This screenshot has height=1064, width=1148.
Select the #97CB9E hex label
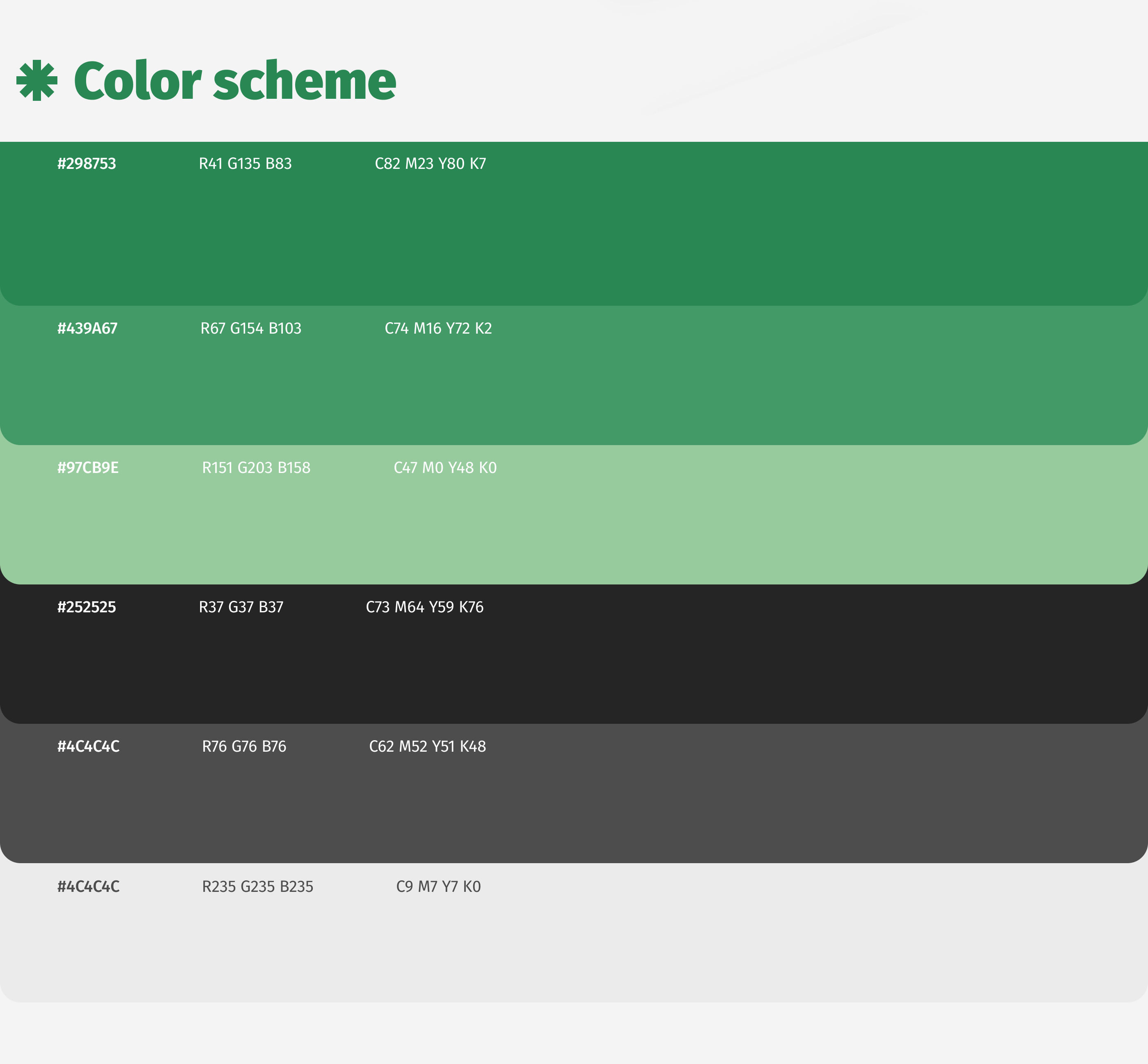(x=88, y=468)
